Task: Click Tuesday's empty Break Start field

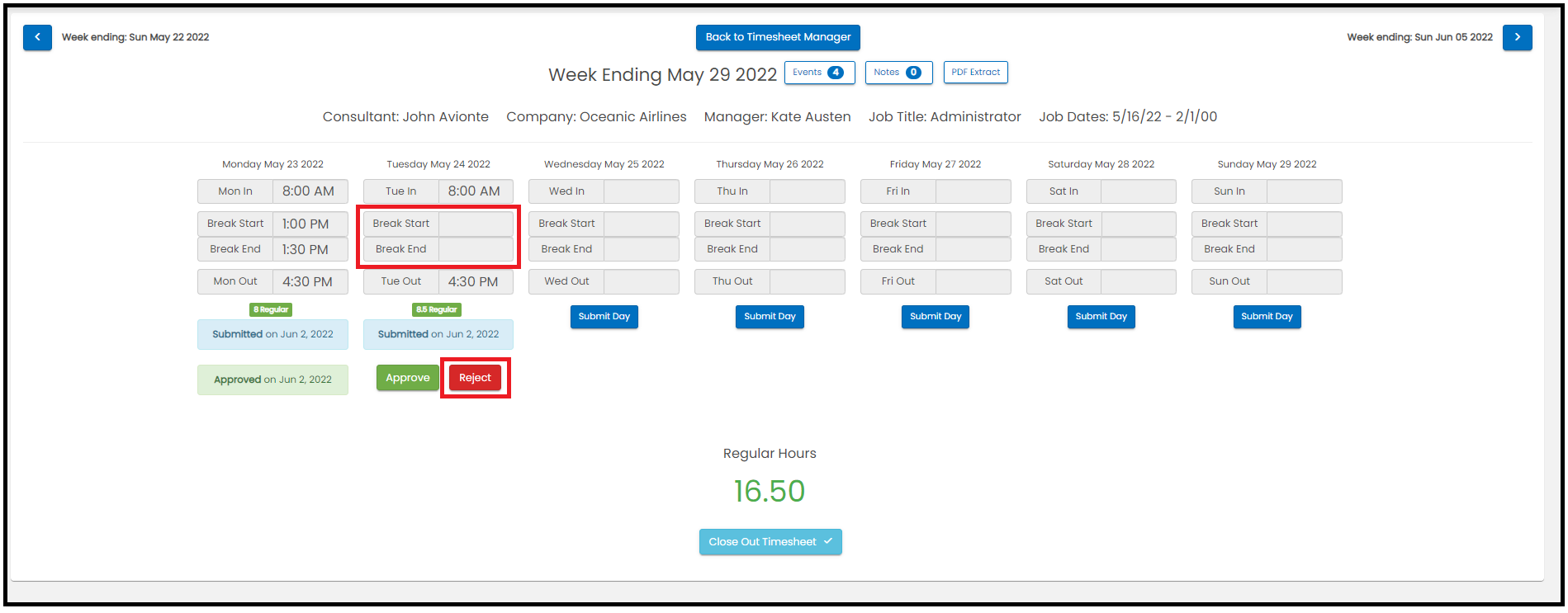Action: point(476,224)
